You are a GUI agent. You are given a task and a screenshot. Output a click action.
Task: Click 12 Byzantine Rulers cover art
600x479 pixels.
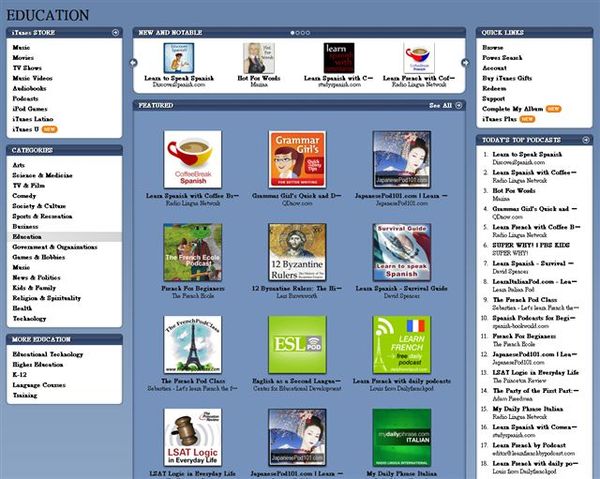tap(297, 252)
